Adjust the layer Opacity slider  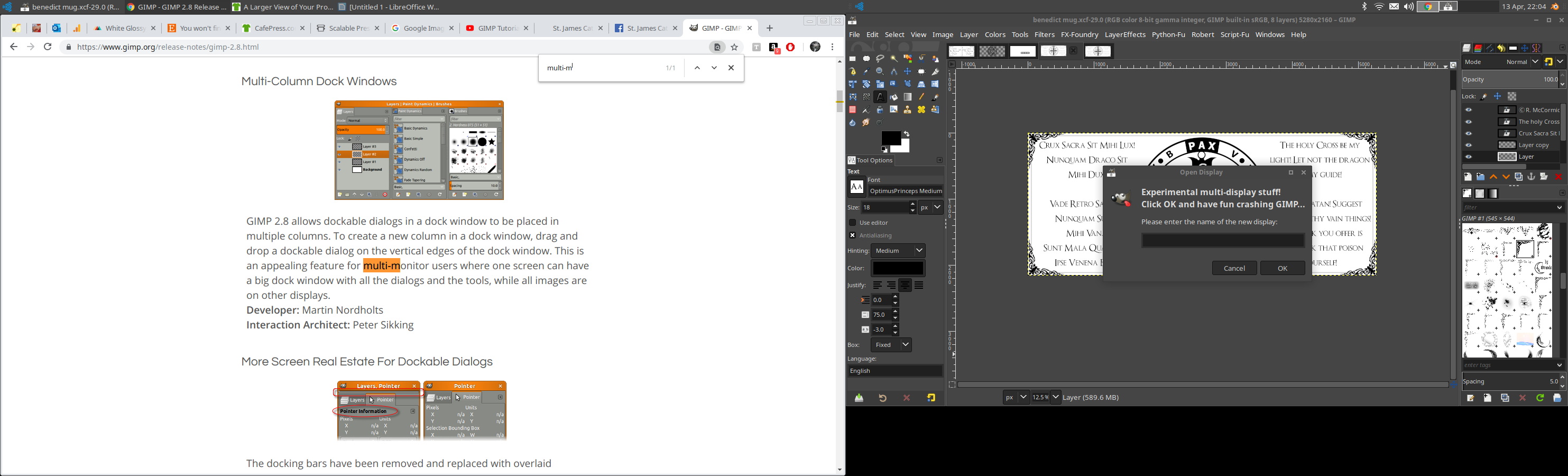coord(1511,80)
